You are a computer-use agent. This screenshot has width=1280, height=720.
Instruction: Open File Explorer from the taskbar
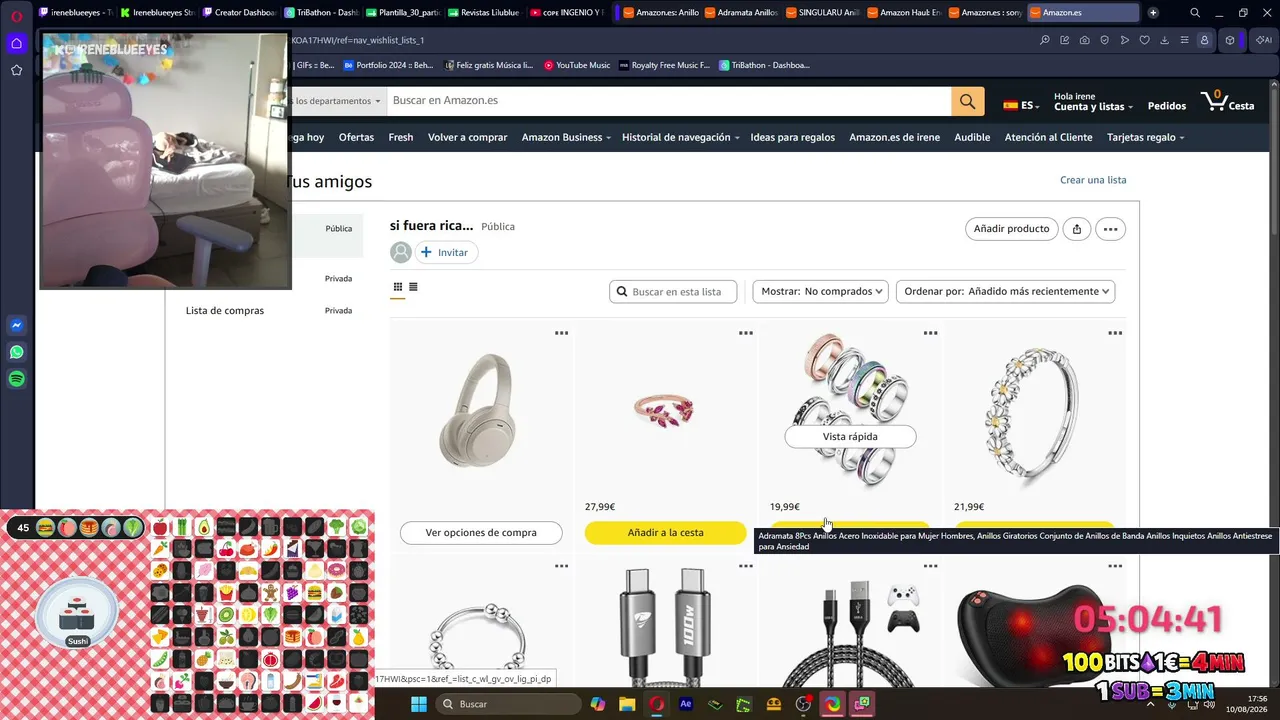pos(626,704)
